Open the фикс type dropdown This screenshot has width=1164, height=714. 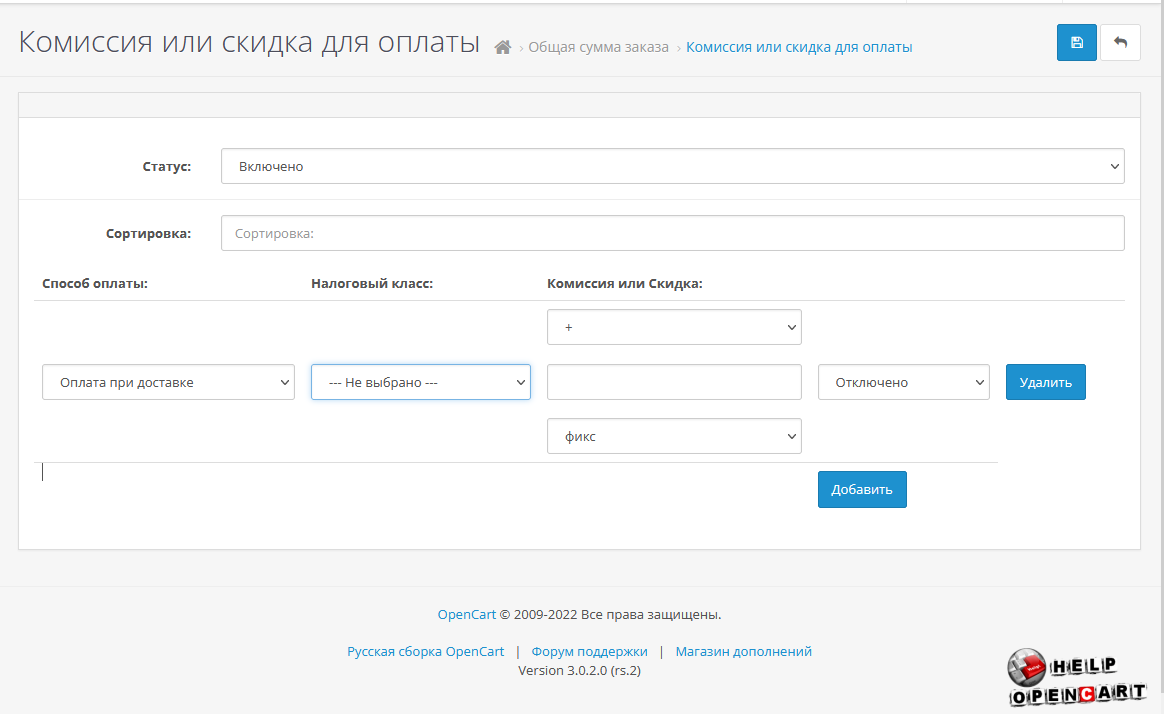click(674, 436)
